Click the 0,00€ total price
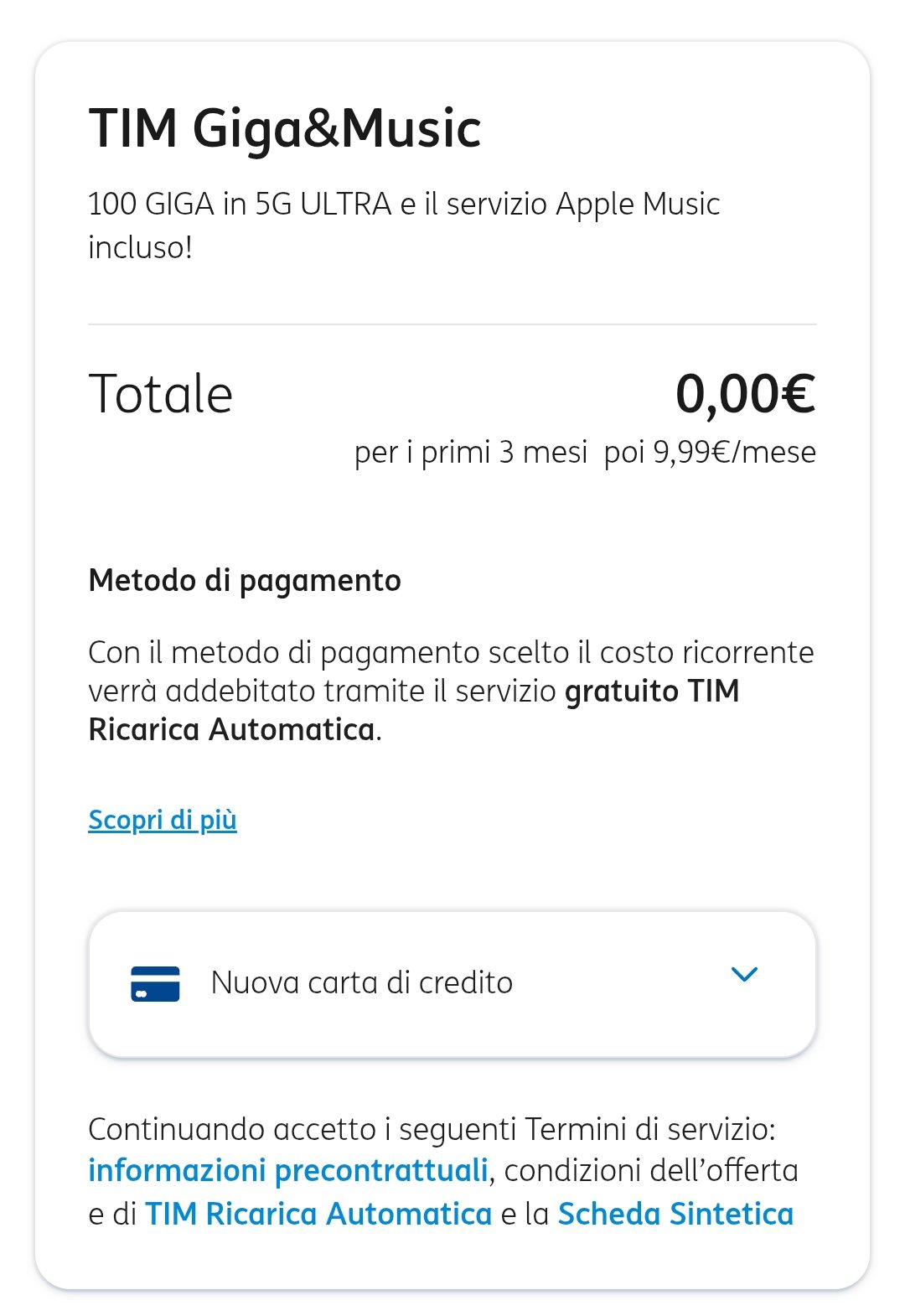 (745, 394)
